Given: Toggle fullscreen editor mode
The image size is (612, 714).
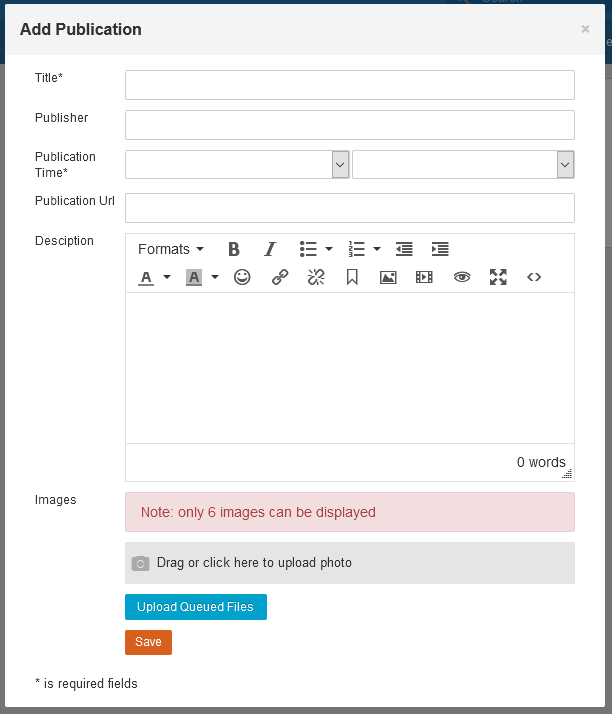Looking at the screenshot, I should click(x=498, y=277).
